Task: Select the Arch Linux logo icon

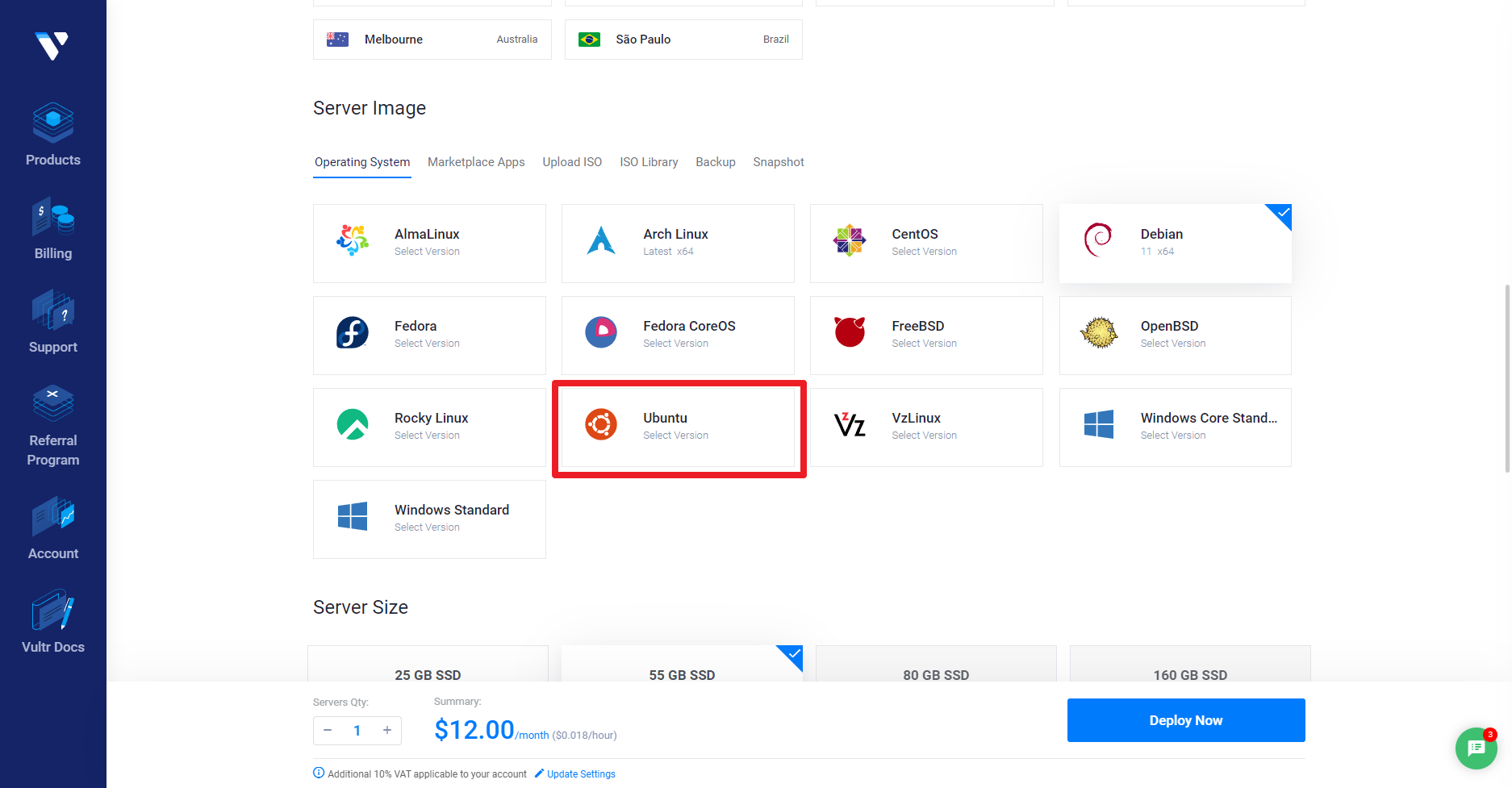Action: click(x=601, y=240)
